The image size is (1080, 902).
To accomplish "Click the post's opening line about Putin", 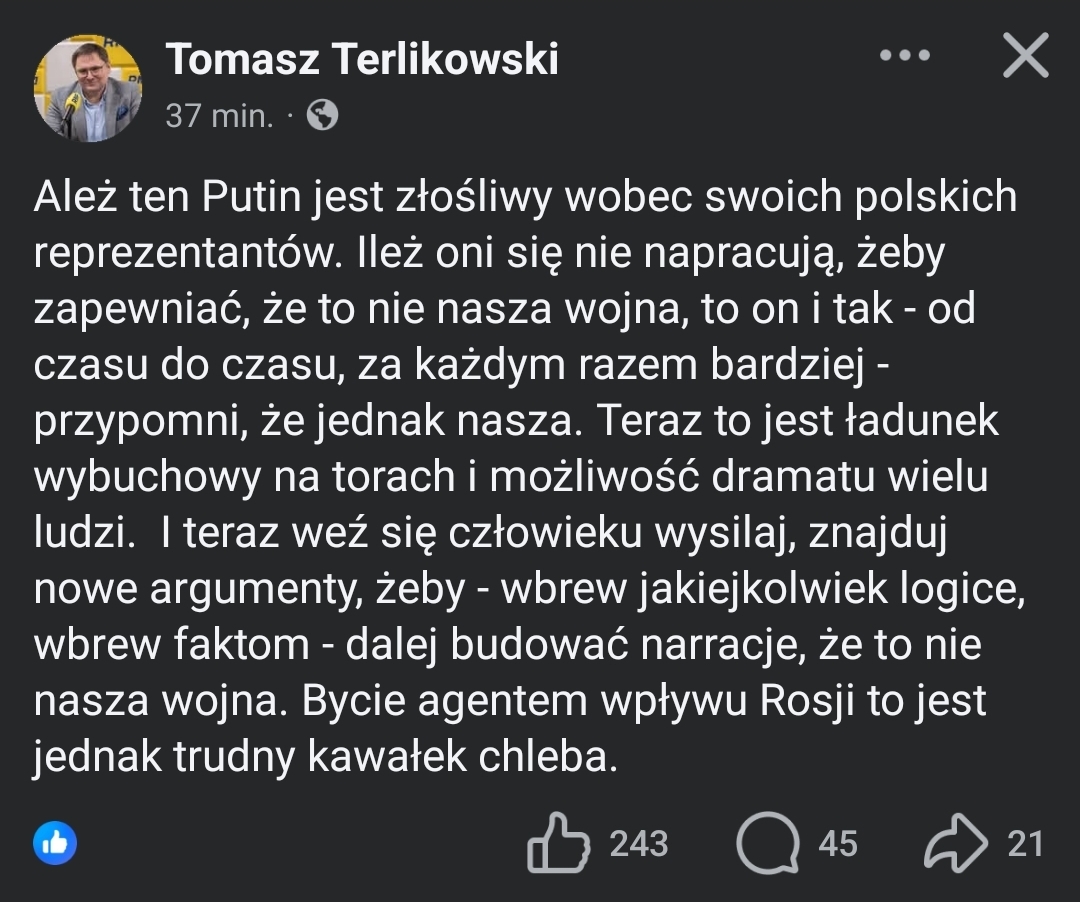I will pyautogui.click(x=524, y=197).
